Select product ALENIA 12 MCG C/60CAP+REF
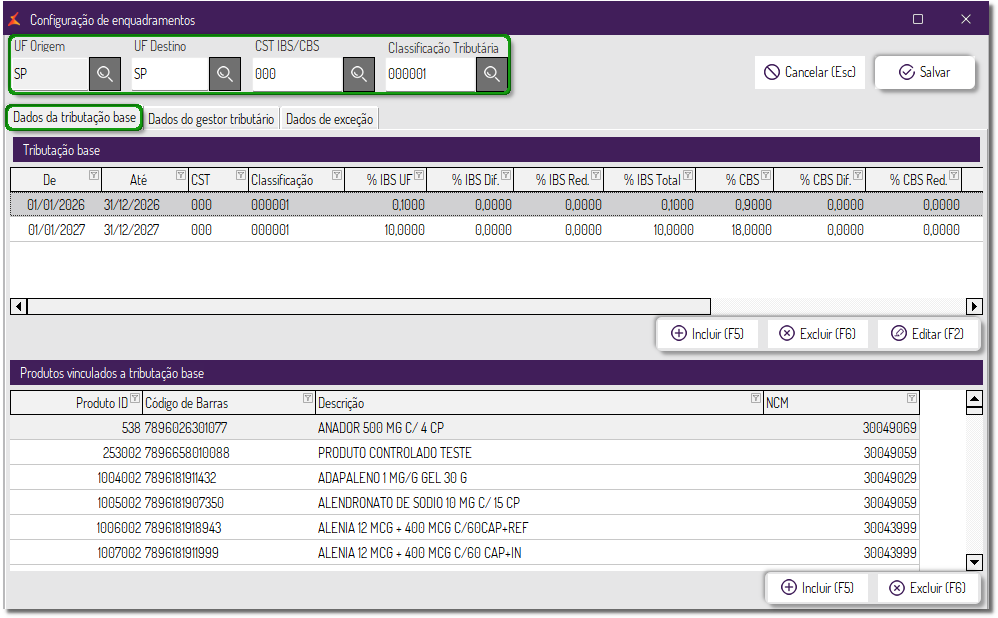998x618 pixels. coord(465,528)
